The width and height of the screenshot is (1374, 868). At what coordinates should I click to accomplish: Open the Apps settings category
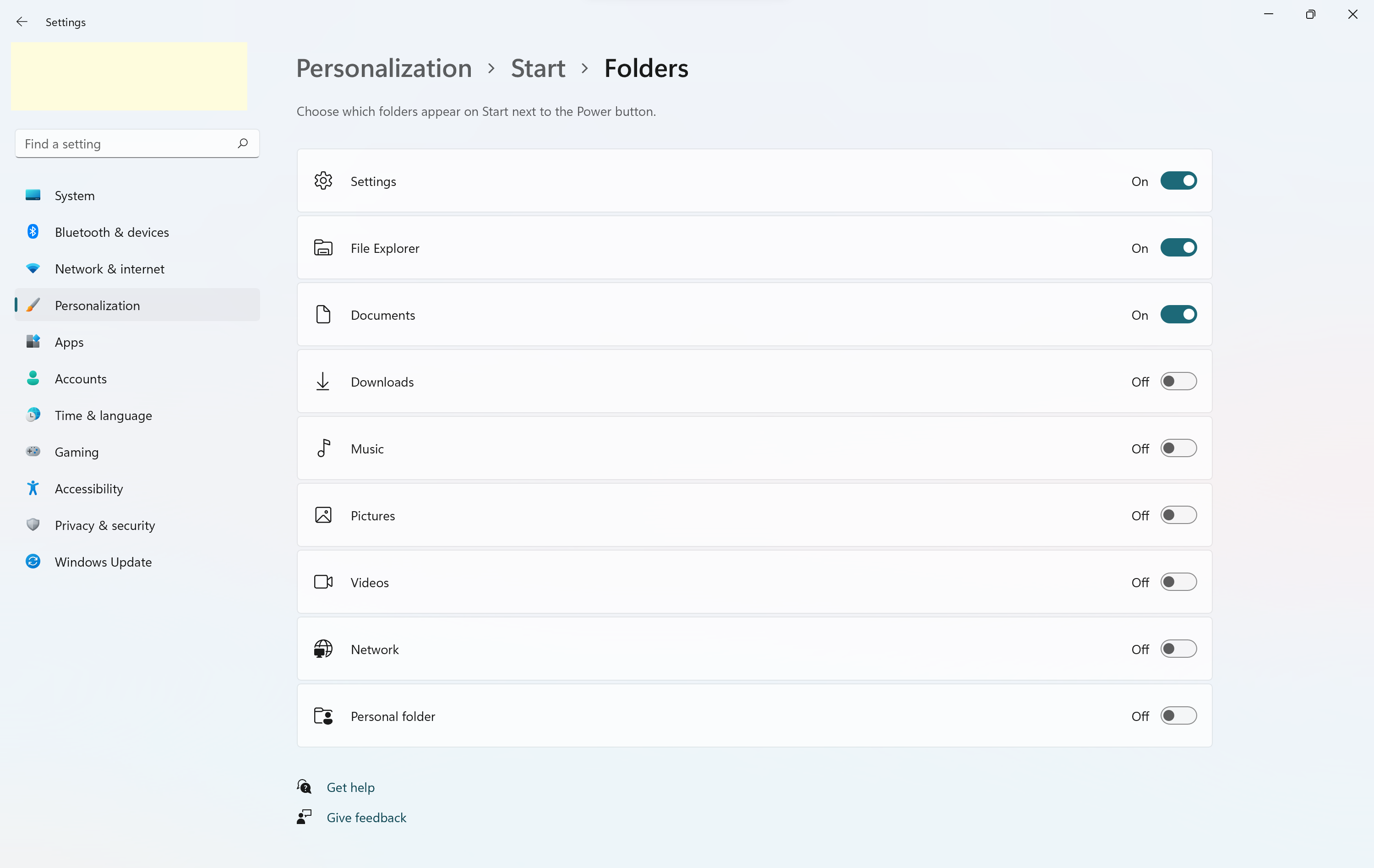tap(69, 342)
